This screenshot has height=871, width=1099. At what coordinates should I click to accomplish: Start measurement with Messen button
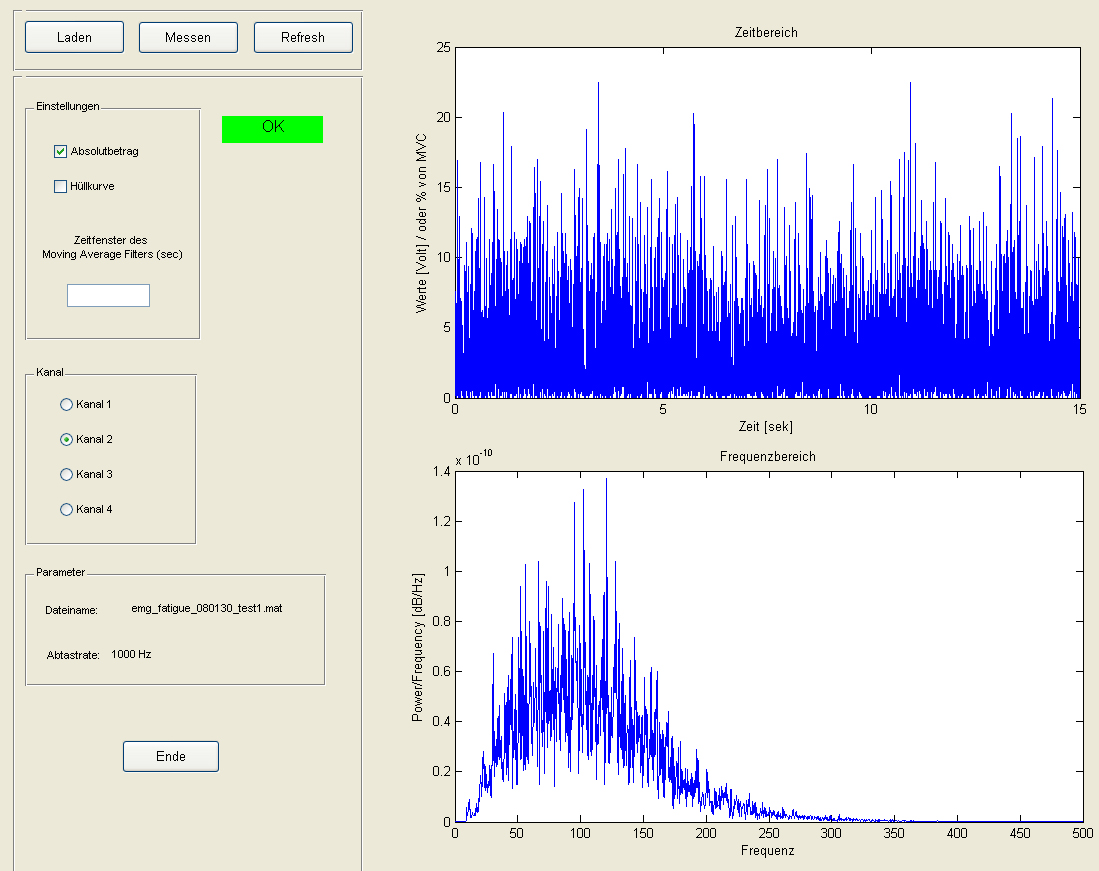[x=188, y=37]
